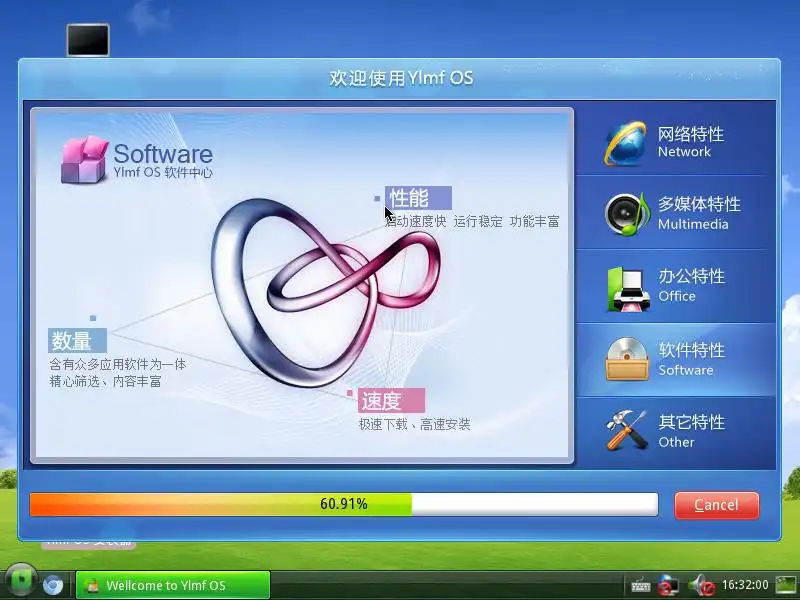The width and height of the screenshot is (800, 600).
Task: Switch to the Office features tab
Action: [676, 286]
